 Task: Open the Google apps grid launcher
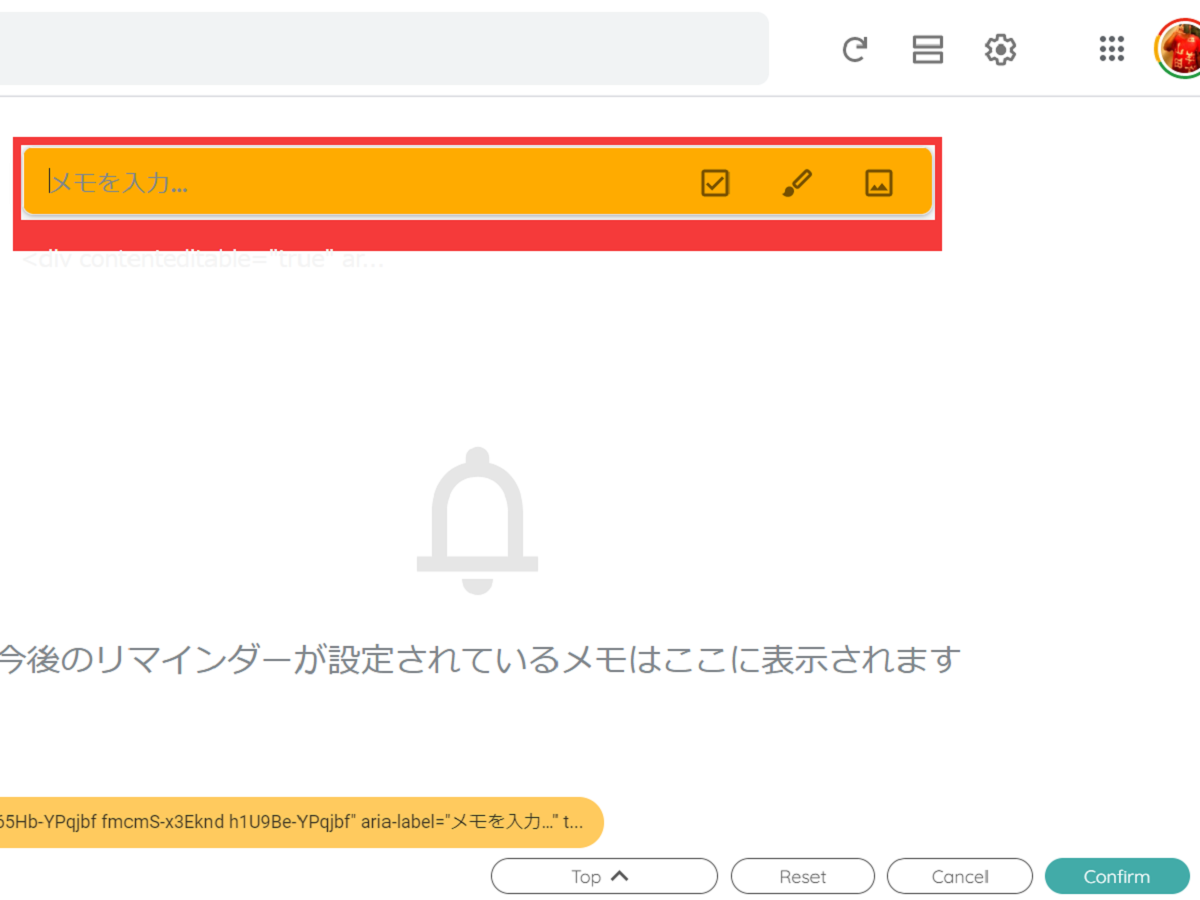click(1112, 49)
